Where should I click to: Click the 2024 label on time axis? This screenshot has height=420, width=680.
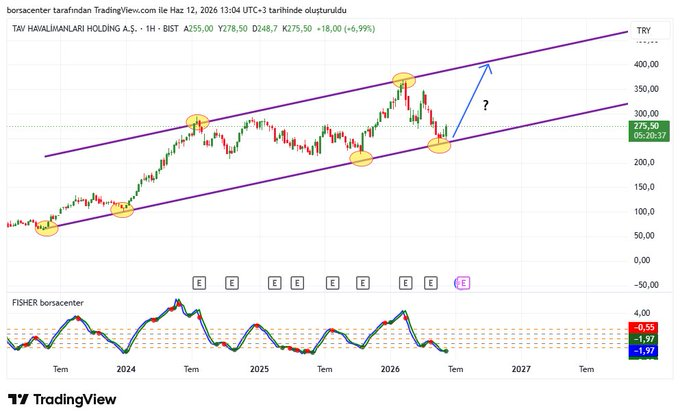coord(126,369)
